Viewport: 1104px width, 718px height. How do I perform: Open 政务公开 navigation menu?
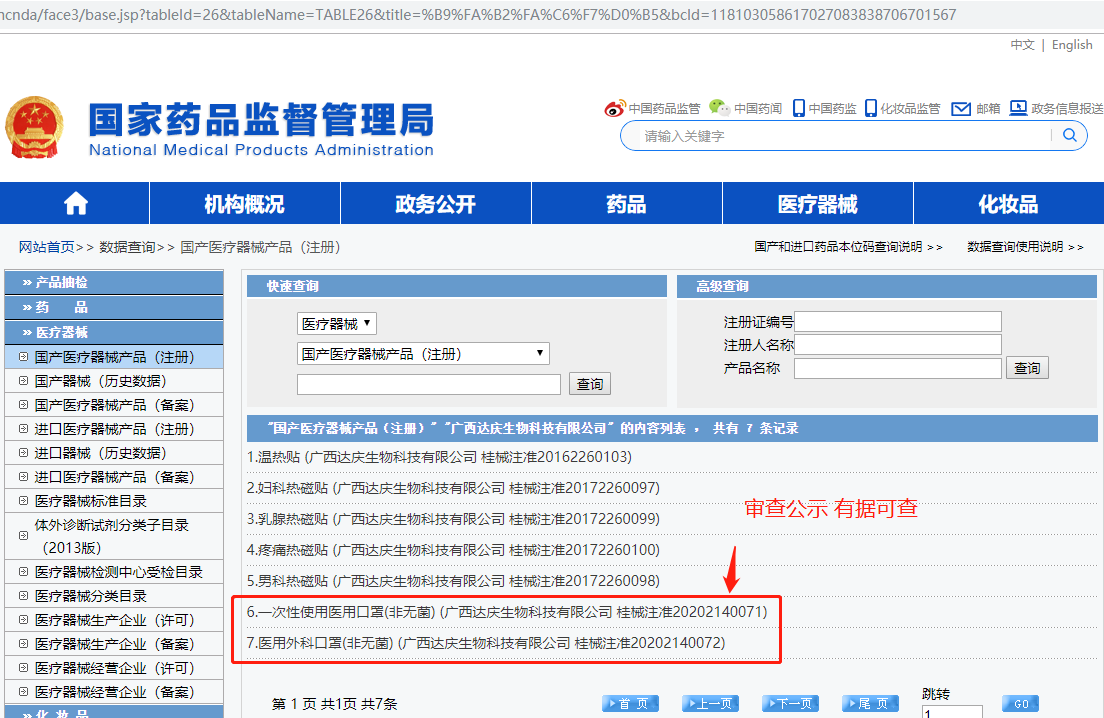click(436, 204)
